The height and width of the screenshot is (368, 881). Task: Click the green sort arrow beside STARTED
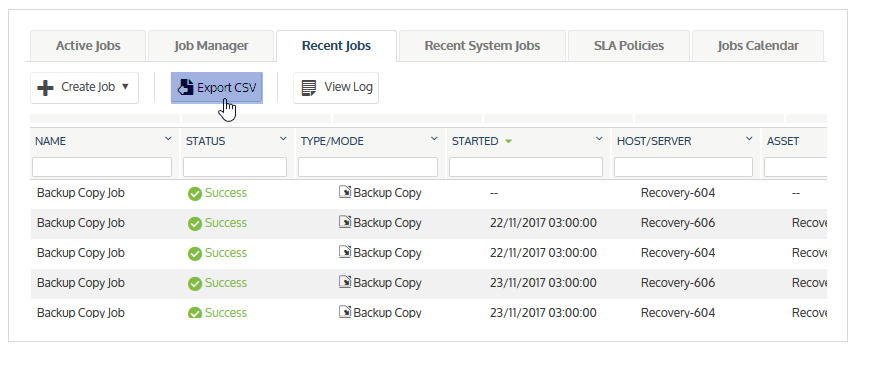click(x=508, y=142)
